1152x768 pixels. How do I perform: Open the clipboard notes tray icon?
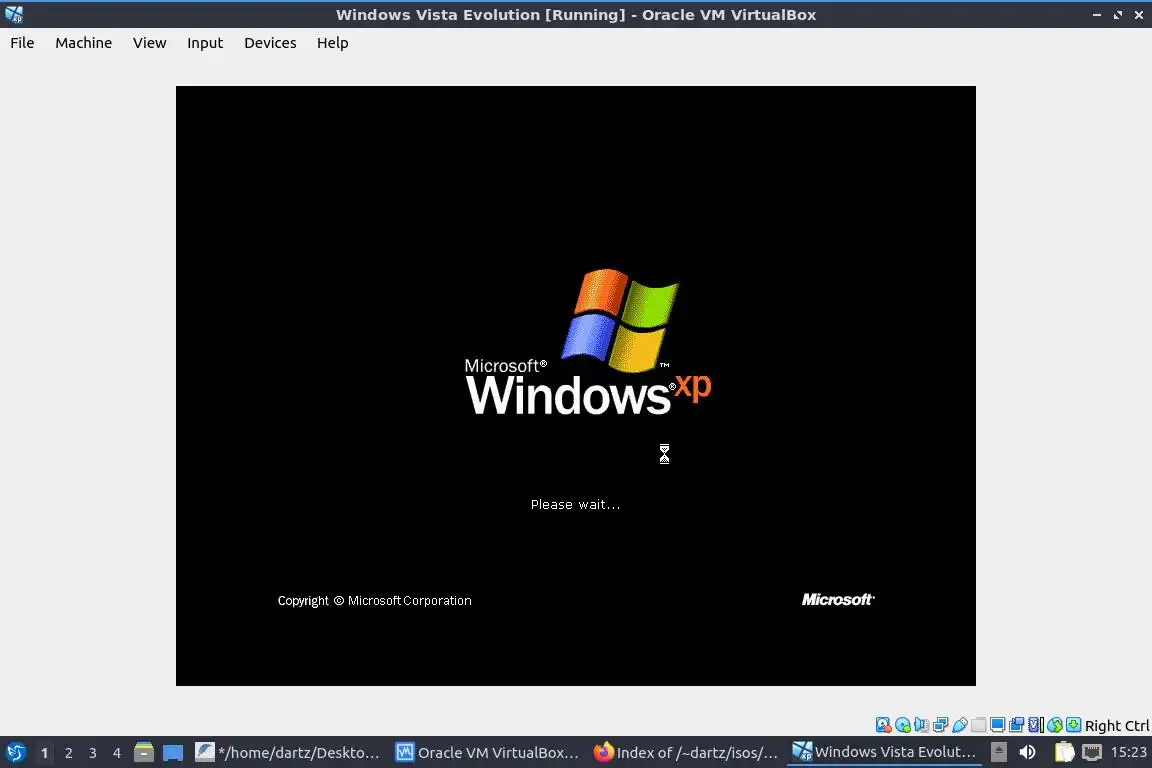(1064, 752)
